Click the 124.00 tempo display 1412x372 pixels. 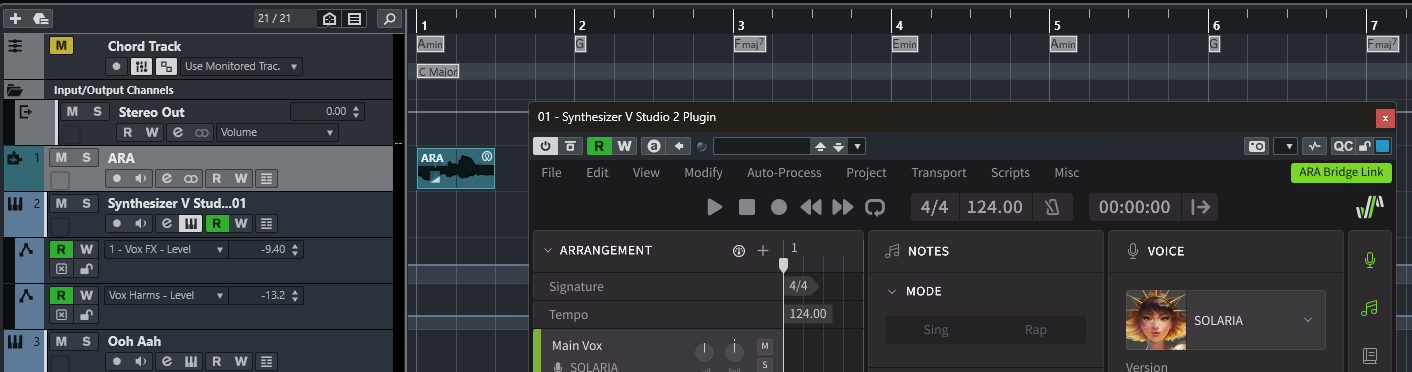pyautogui.click(x=996, y=207)
